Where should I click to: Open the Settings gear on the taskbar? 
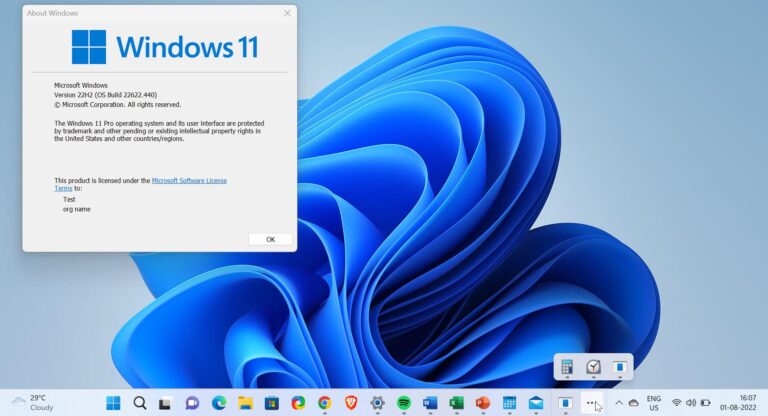point(377,403)
